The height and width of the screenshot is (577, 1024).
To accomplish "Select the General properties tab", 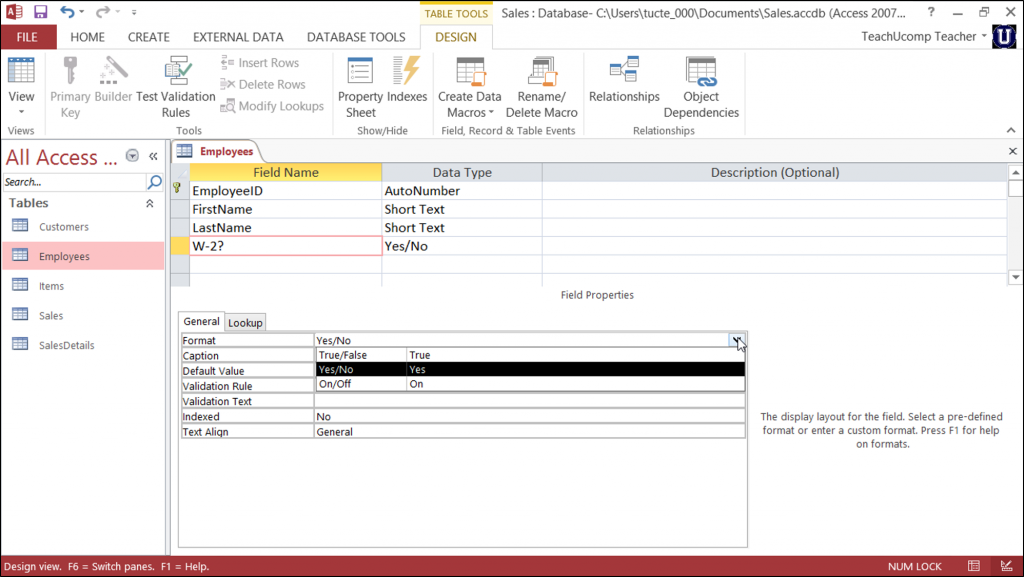I will pyautogui.click(x=201, y=321).
